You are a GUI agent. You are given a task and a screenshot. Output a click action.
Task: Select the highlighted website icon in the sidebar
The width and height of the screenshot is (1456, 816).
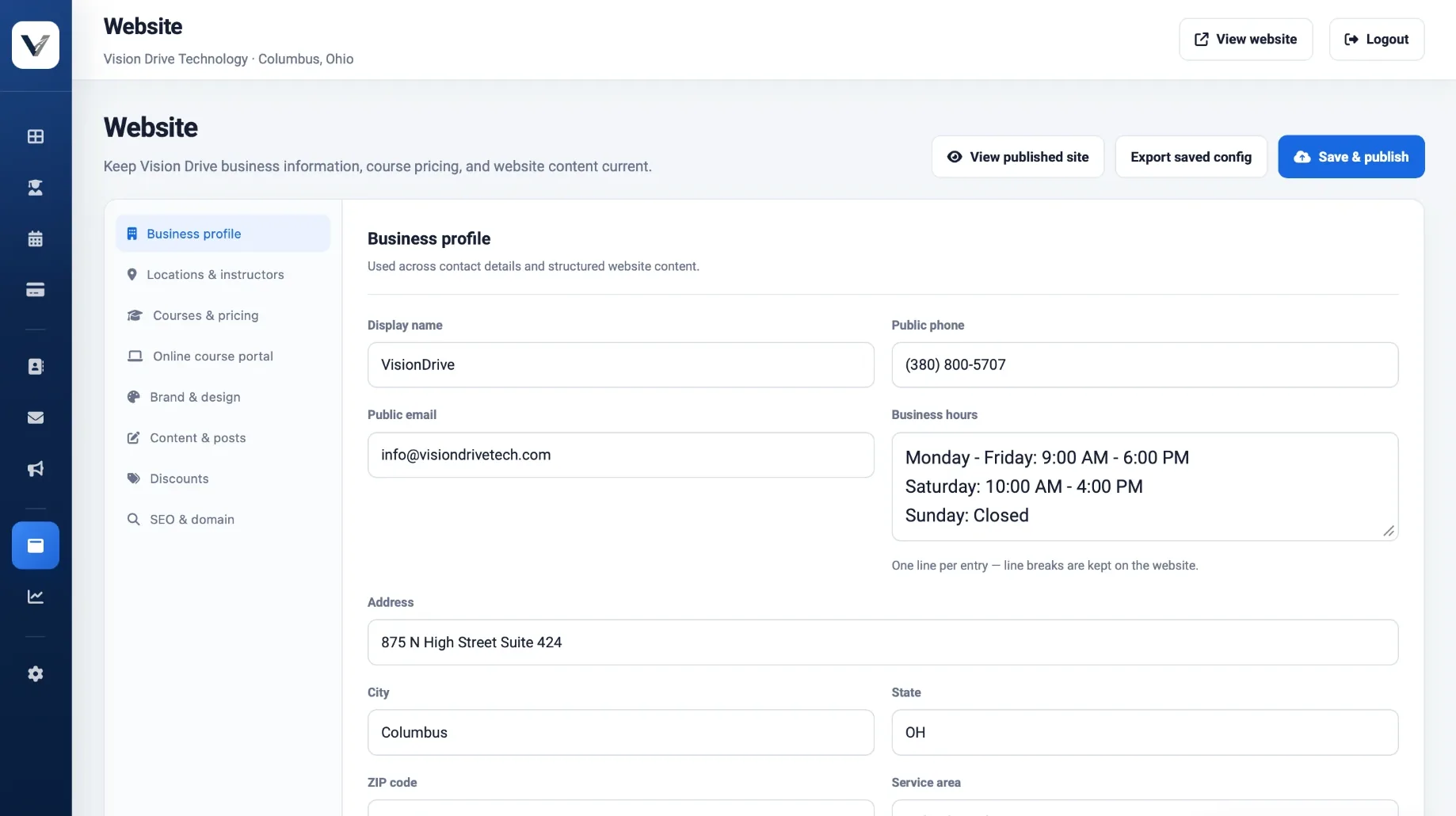tap(36, 545)
